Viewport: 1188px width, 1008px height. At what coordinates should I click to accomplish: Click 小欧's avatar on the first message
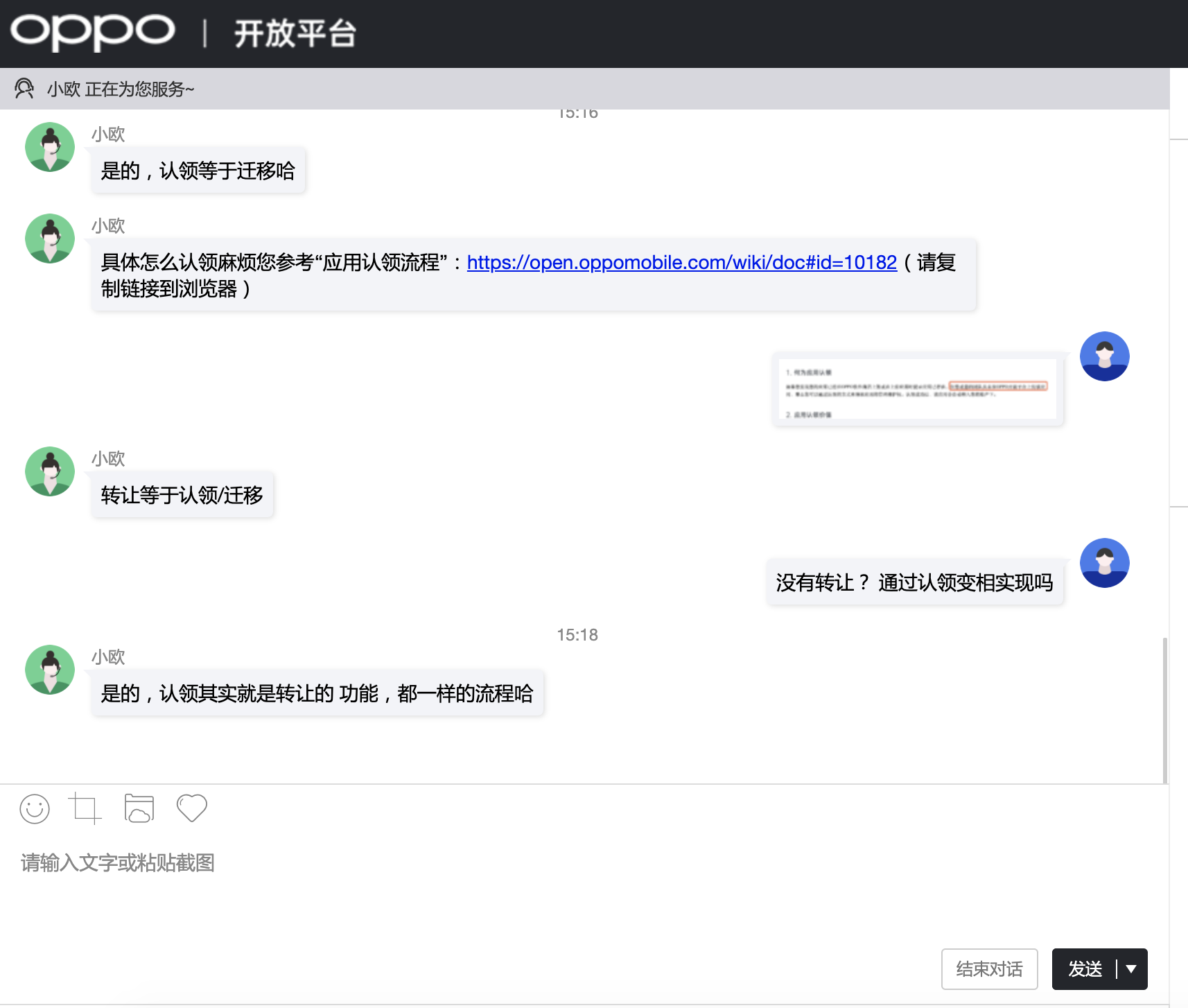click(x=49, y=146)
